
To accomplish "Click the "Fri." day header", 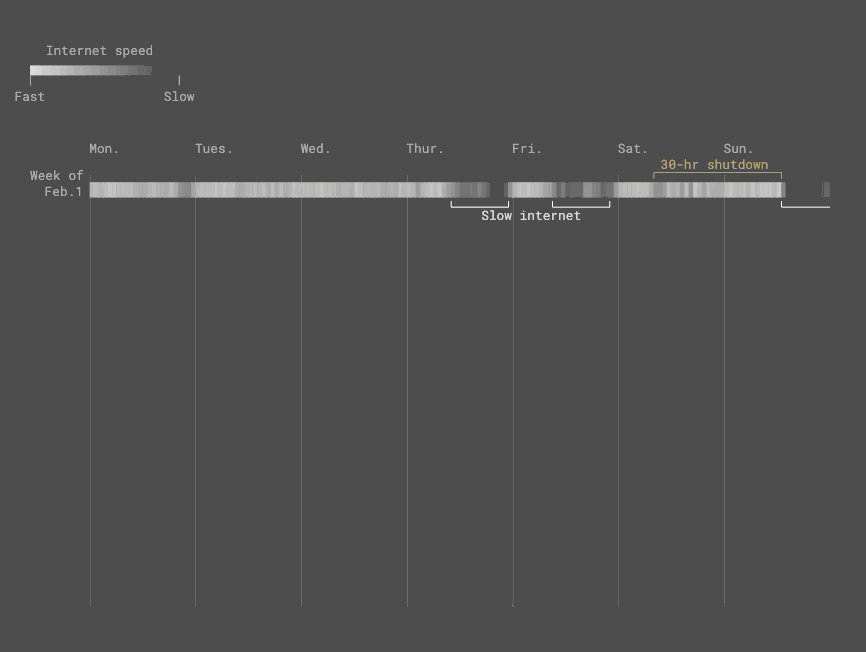I will 527,149.
